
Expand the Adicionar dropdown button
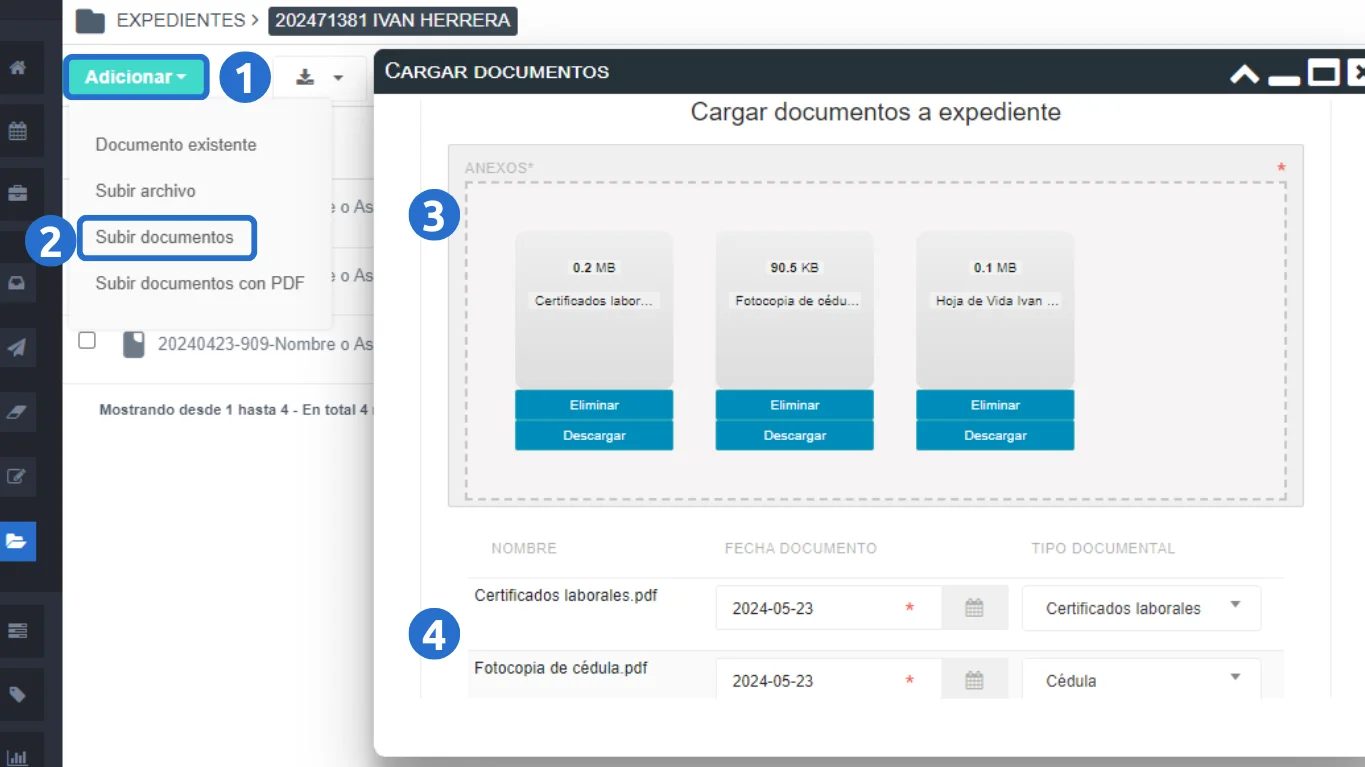coord(136,77)
